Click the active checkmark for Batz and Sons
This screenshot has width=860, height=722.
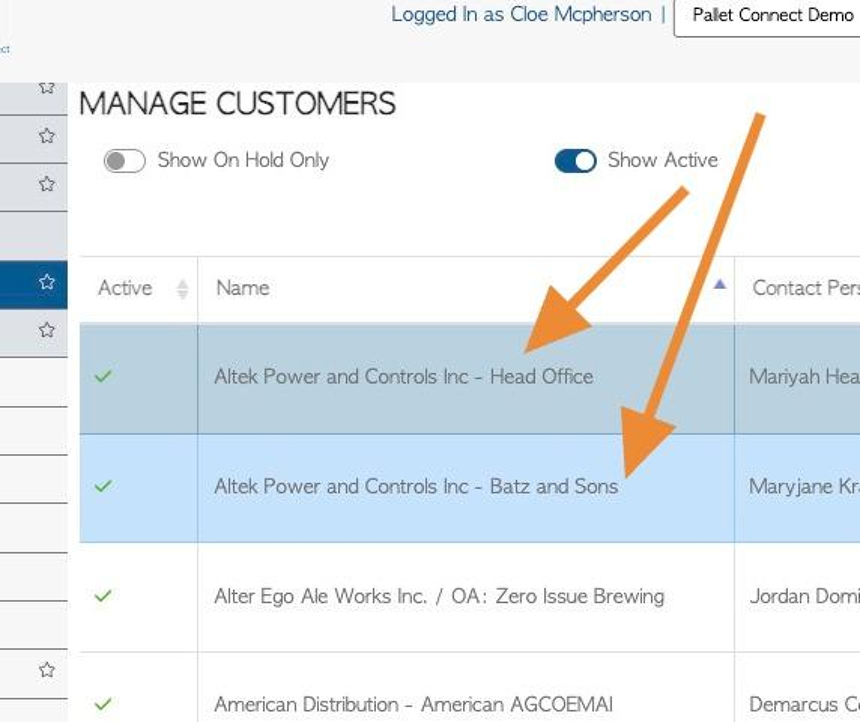click(x=103, y=486)
